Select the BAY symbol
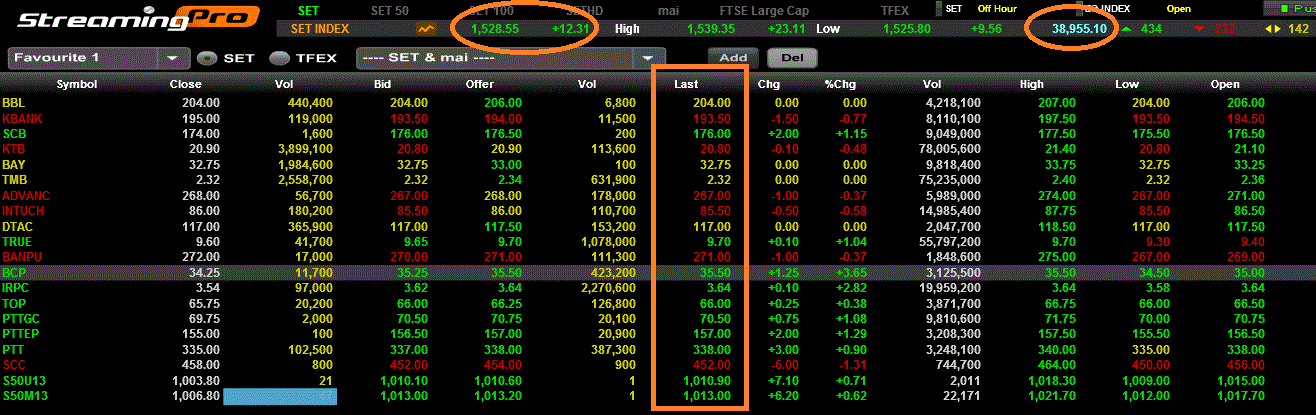Screen dimensions: 1316x415 pyautogui.click(x=14, y=164)
